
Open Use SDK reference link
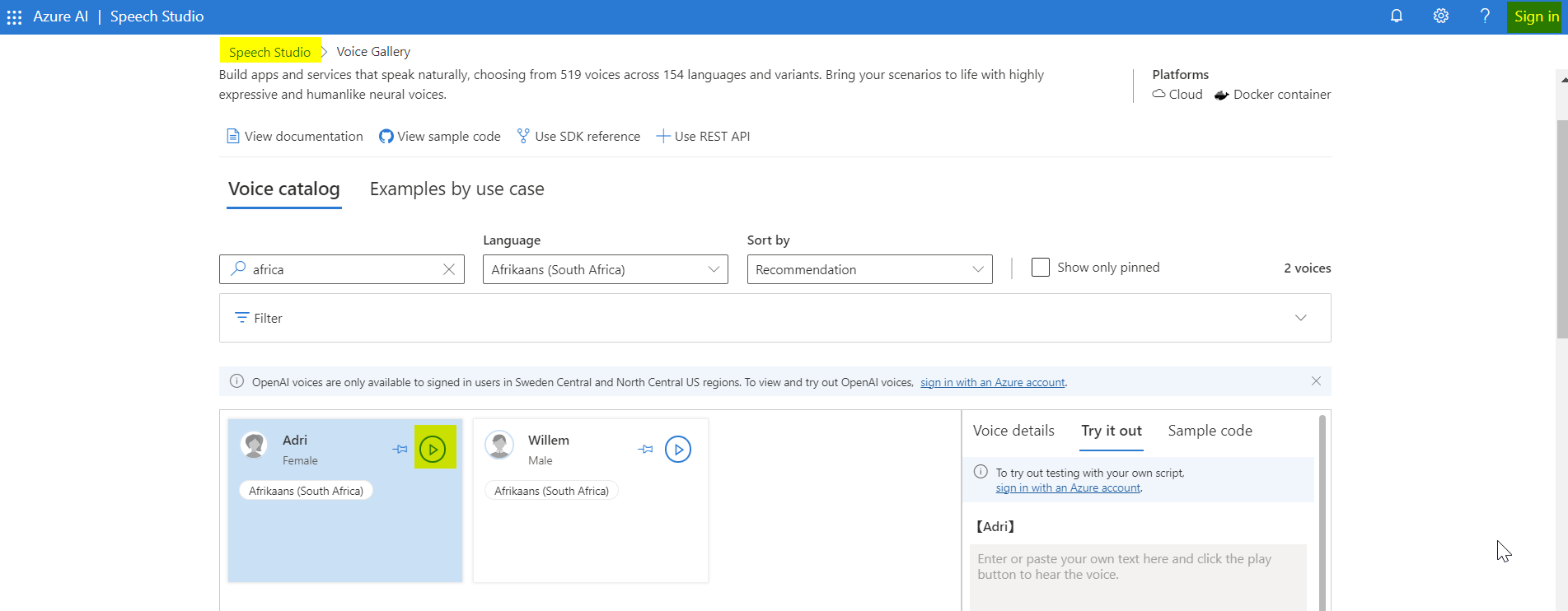(x=578, y=137)
